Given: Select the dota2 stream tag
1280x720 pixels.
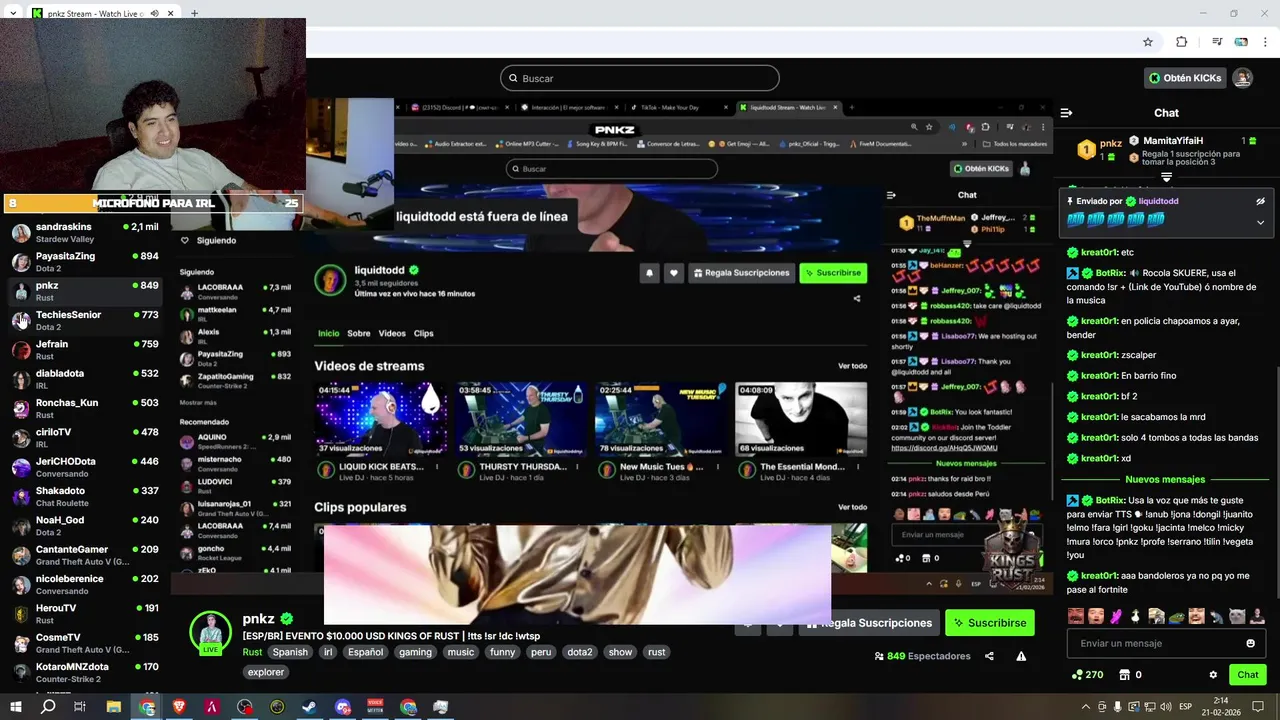Looking at the screenshot, I should coord(580,652).
